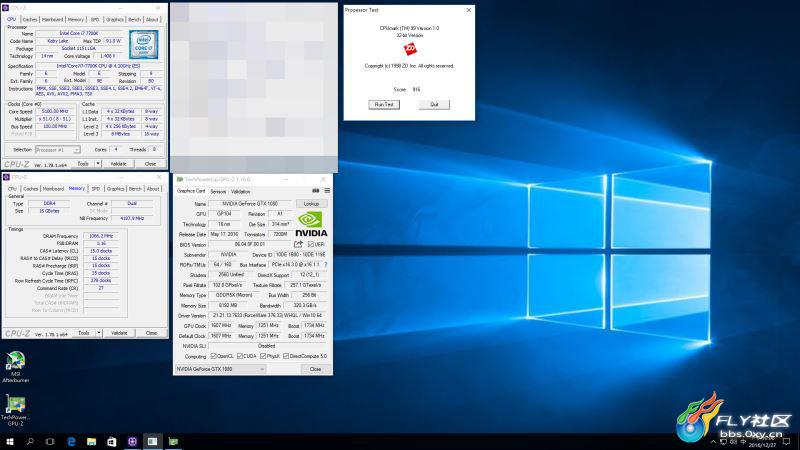
Task: Toggle the OpenCL checkbox
Action: tap(213, 356)
